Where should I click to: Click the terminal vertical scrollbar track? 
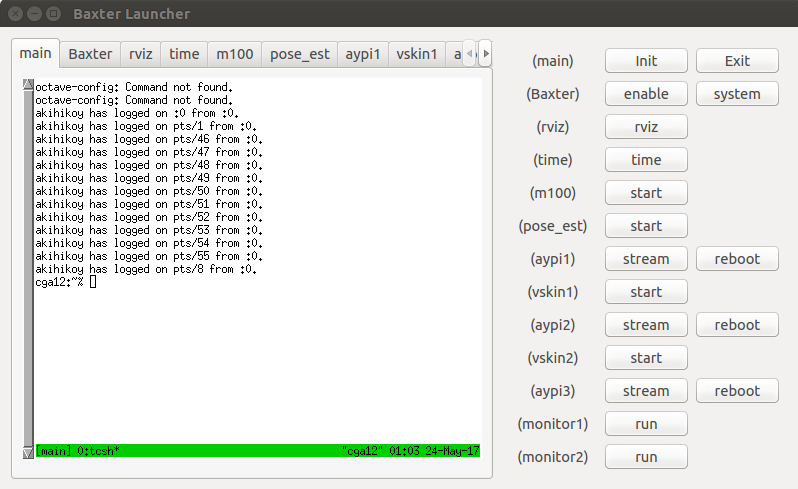pos(28,268)
